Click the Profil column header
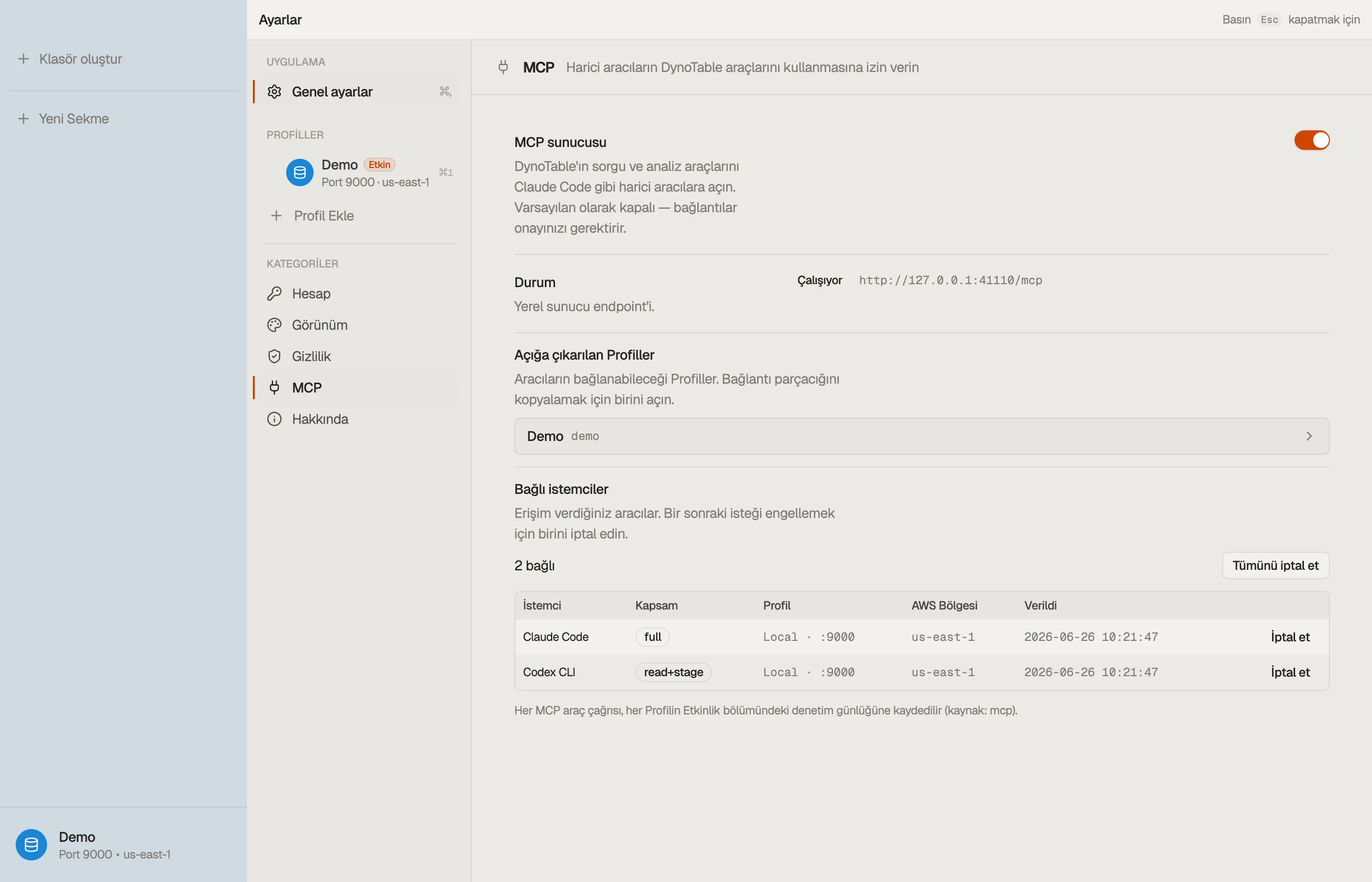The width and height of the screenshot is (1372, 882). 777,605
